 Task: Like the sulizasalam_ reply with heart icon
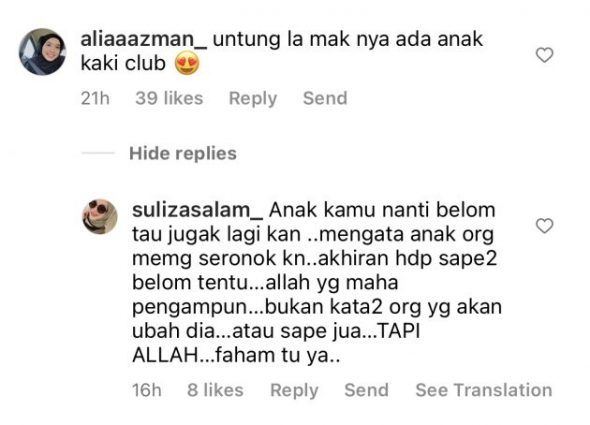click(544, 226)
